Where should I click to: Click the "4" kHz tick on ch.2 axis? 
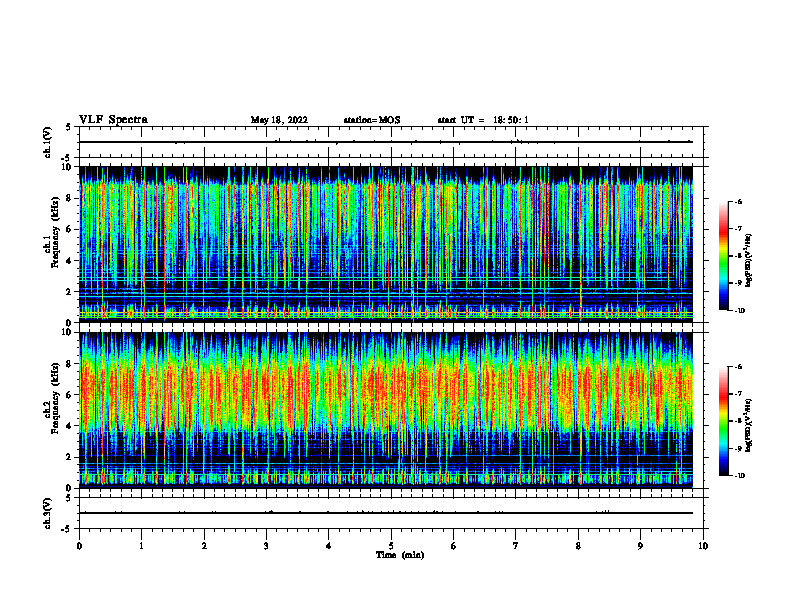point(69,426)
